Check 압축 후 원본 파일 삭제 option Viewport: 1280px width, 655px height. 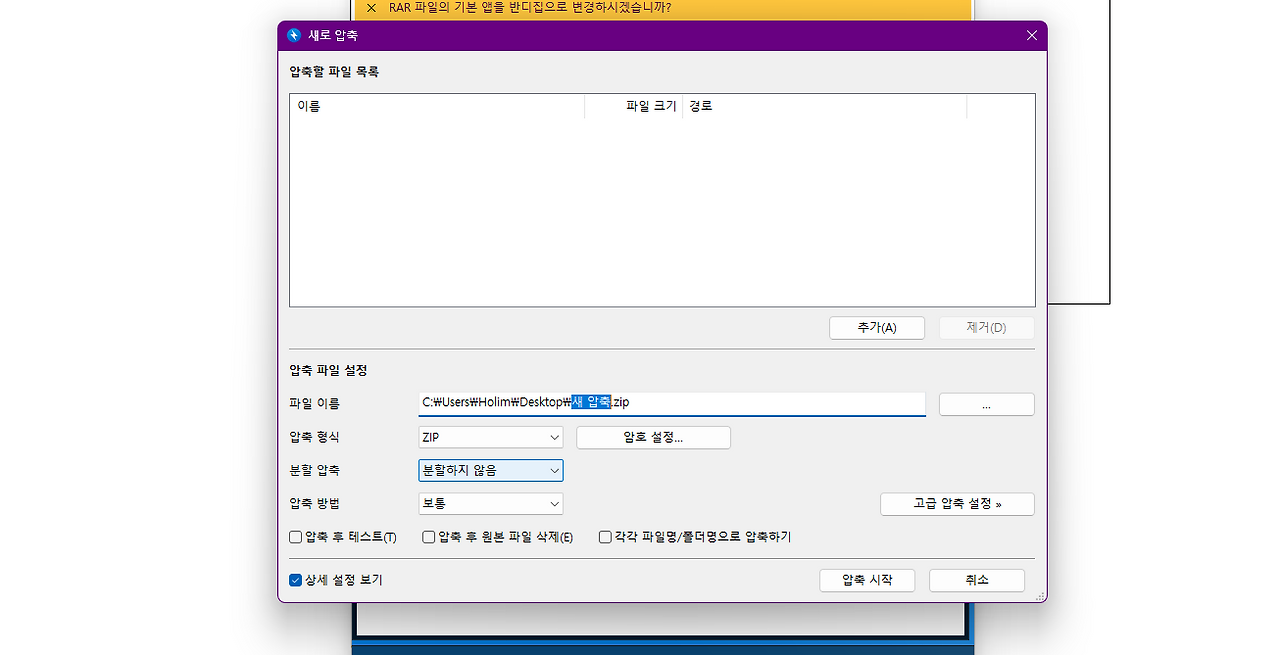click(429, 537)
